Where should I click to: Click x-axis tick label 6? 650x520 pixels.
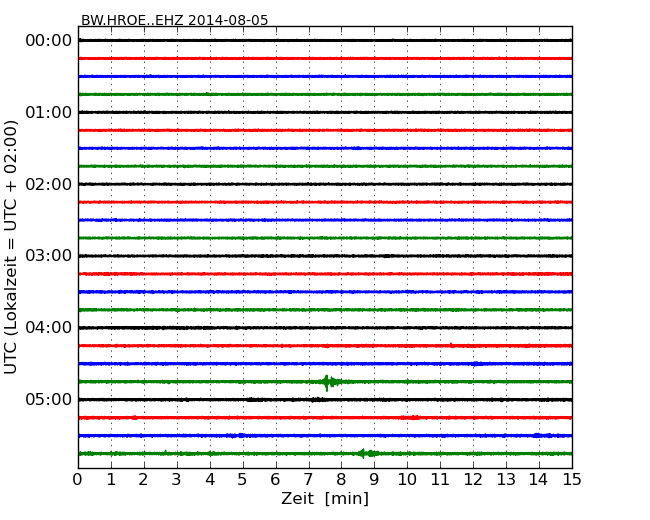(x=275, y=480)
